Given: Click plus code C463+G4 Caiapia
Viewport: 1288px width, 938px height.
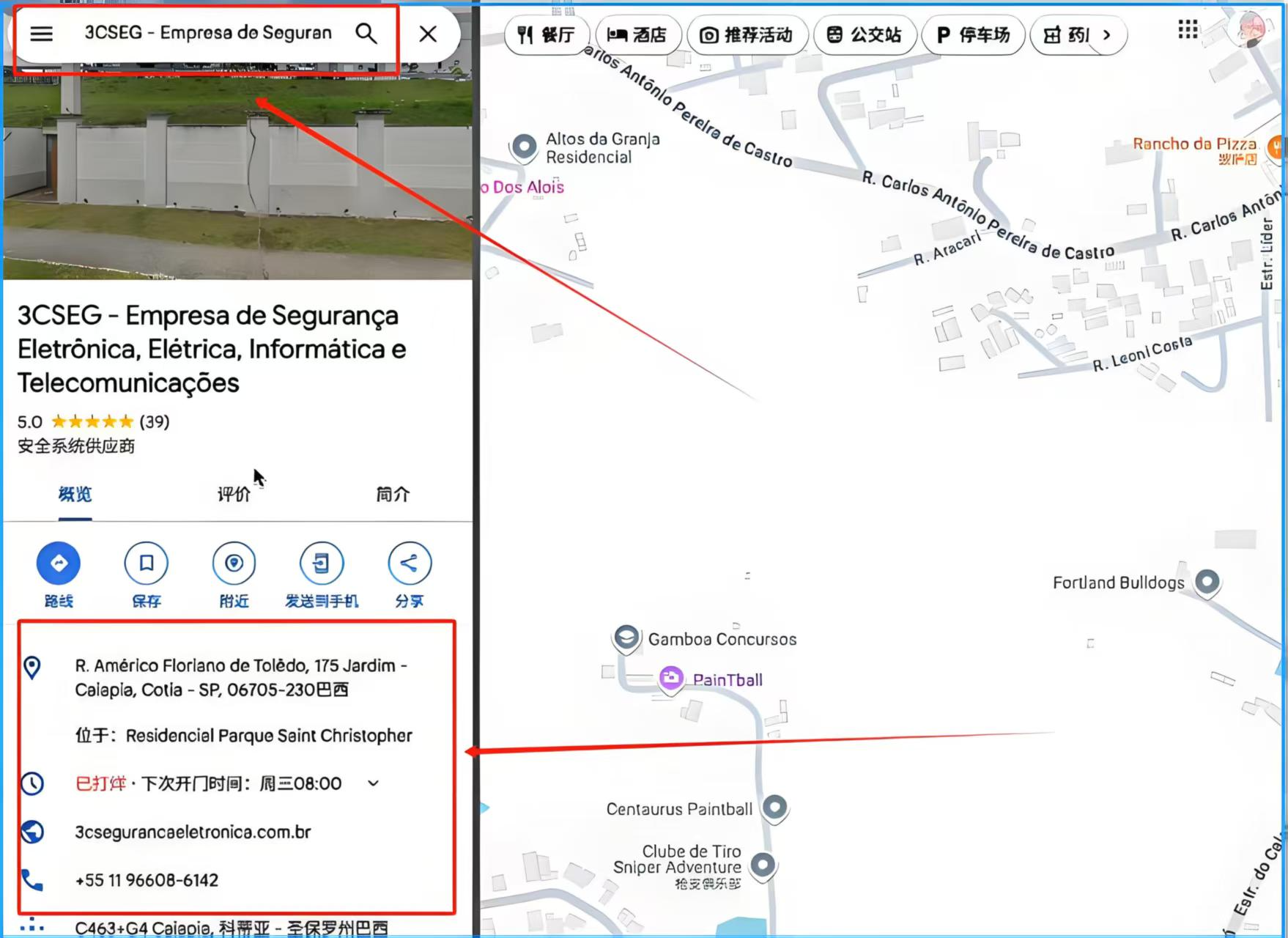Looking at the screenshot, I should coord(232,928).
